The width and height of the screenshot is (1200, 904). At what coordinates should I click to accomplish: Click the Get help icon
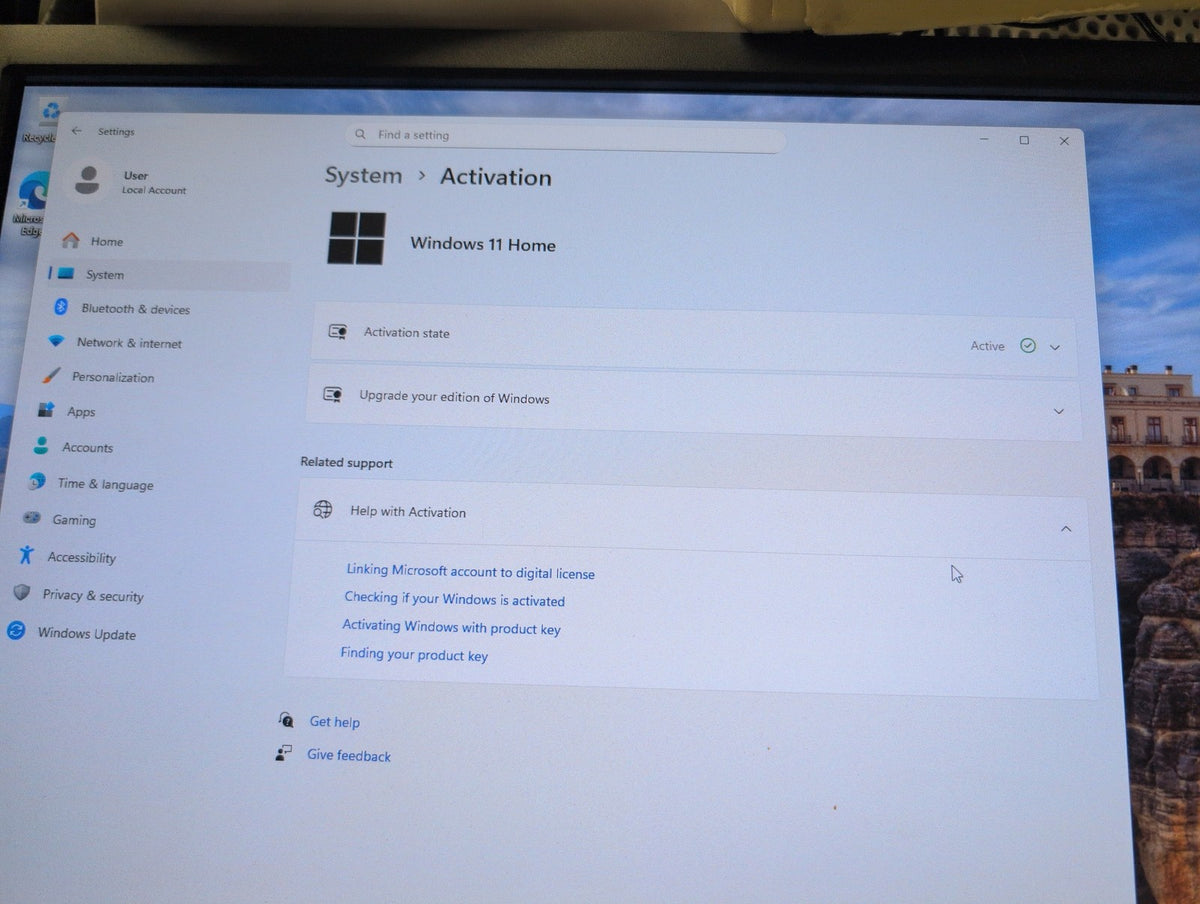tap(286, 720)
